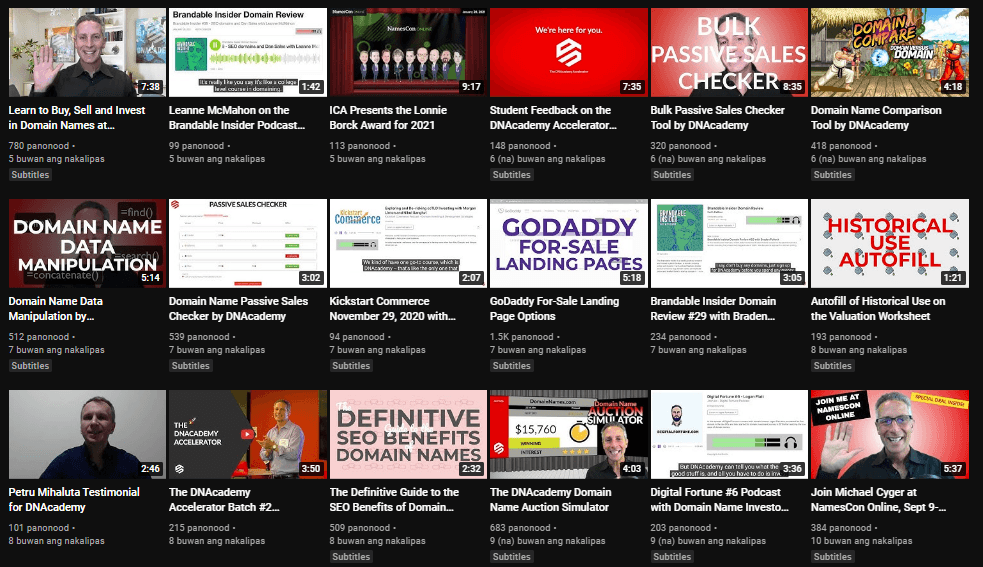Click Subtitles badge under Student Feedback video
Image resolution: width=983 pixels, height=567 pixels.
coord(512,175)
